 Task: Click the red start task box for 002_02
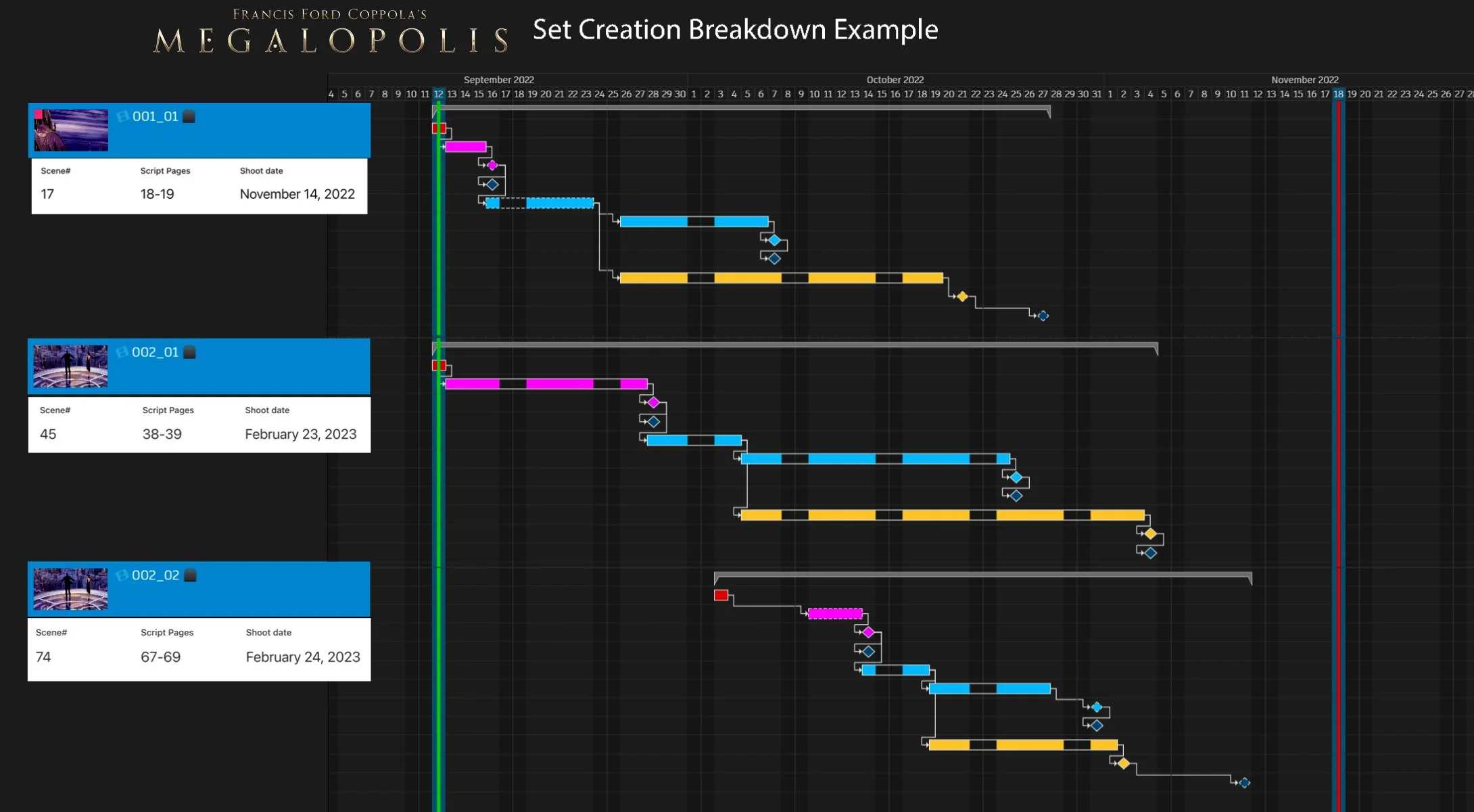[721, 596]
